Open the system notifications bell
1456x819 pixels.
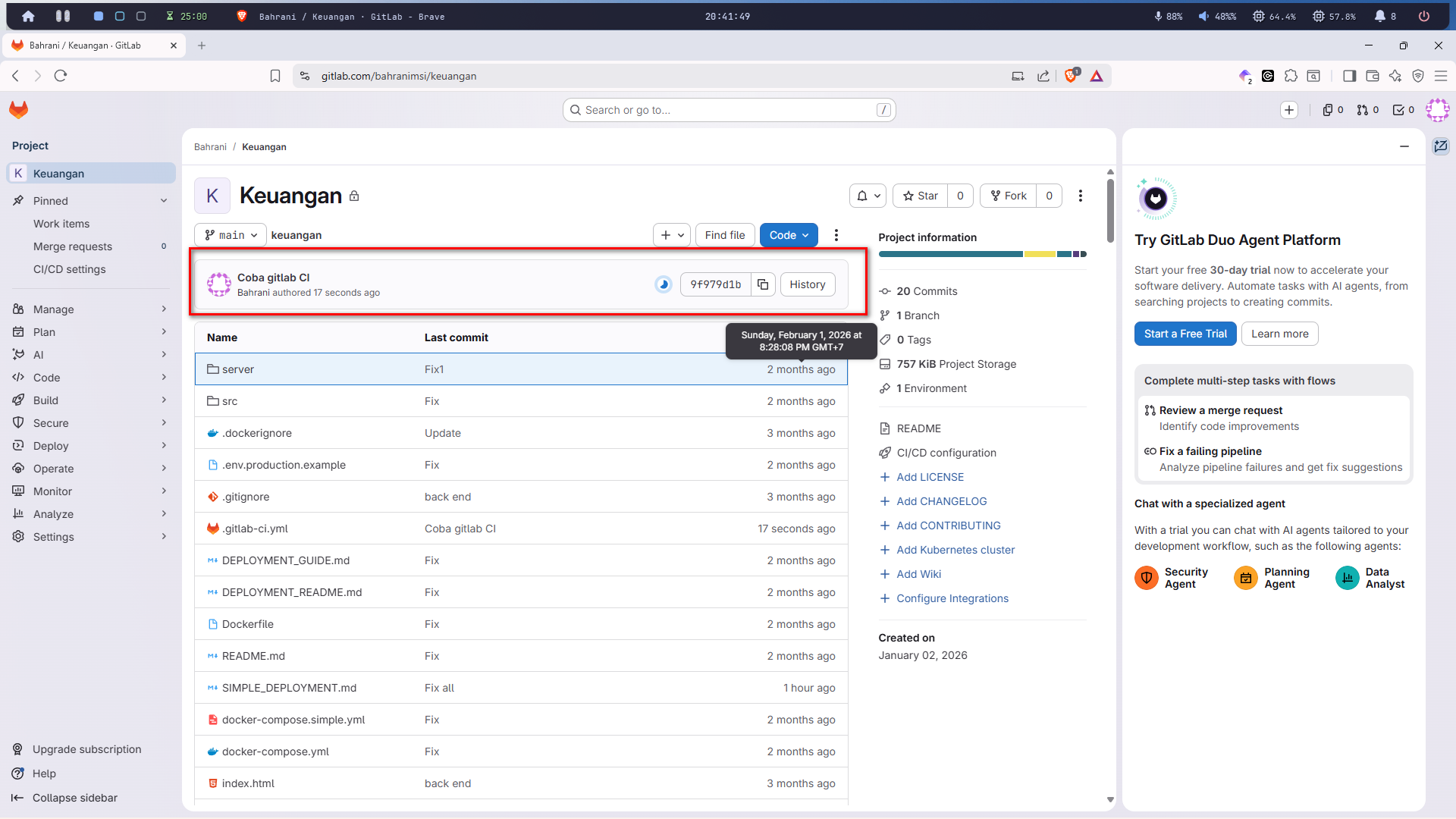1385,16
